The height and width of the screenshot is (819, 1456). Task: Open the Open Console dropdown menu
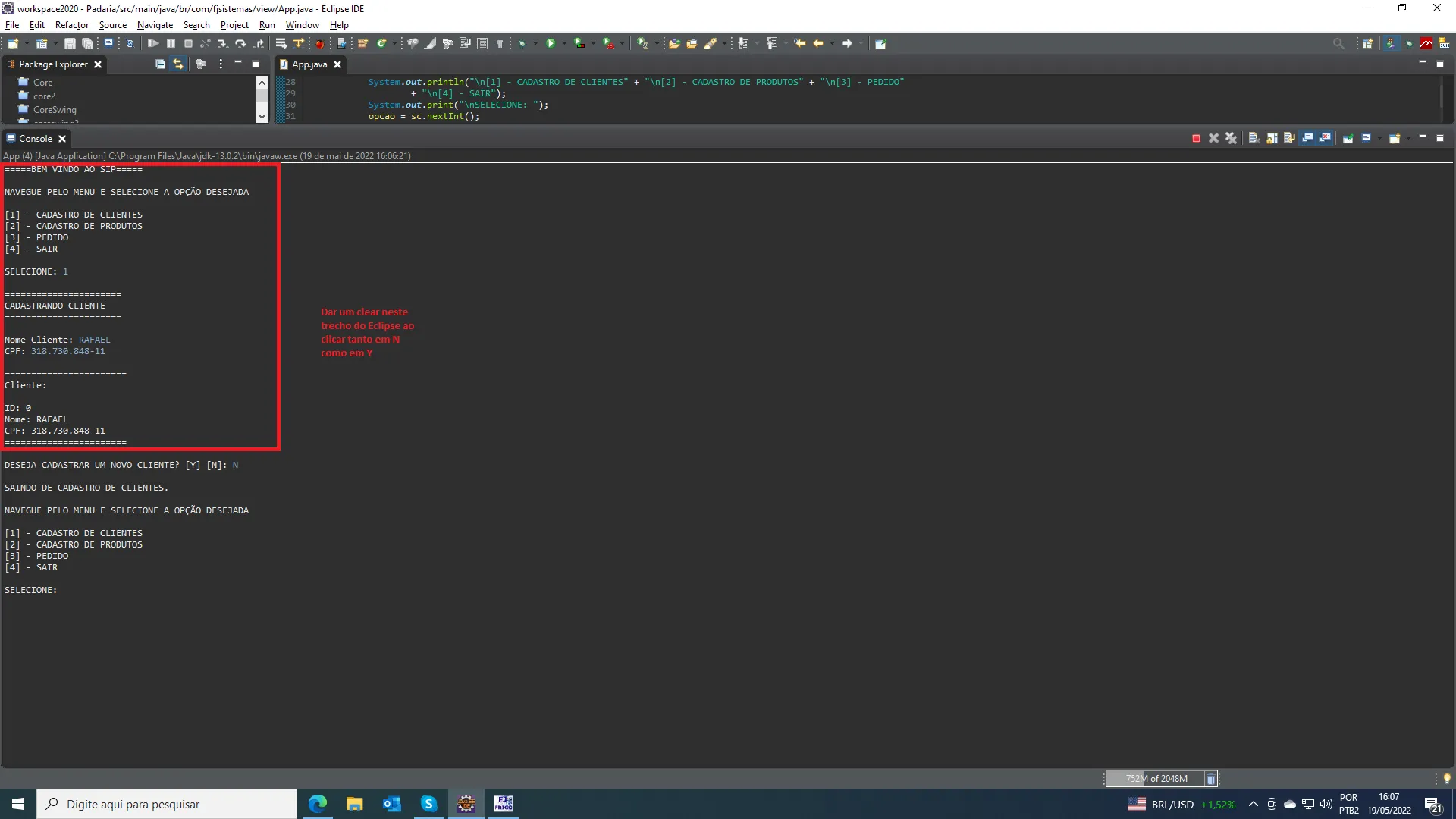pyautogui.click(x=1409, y=138)
